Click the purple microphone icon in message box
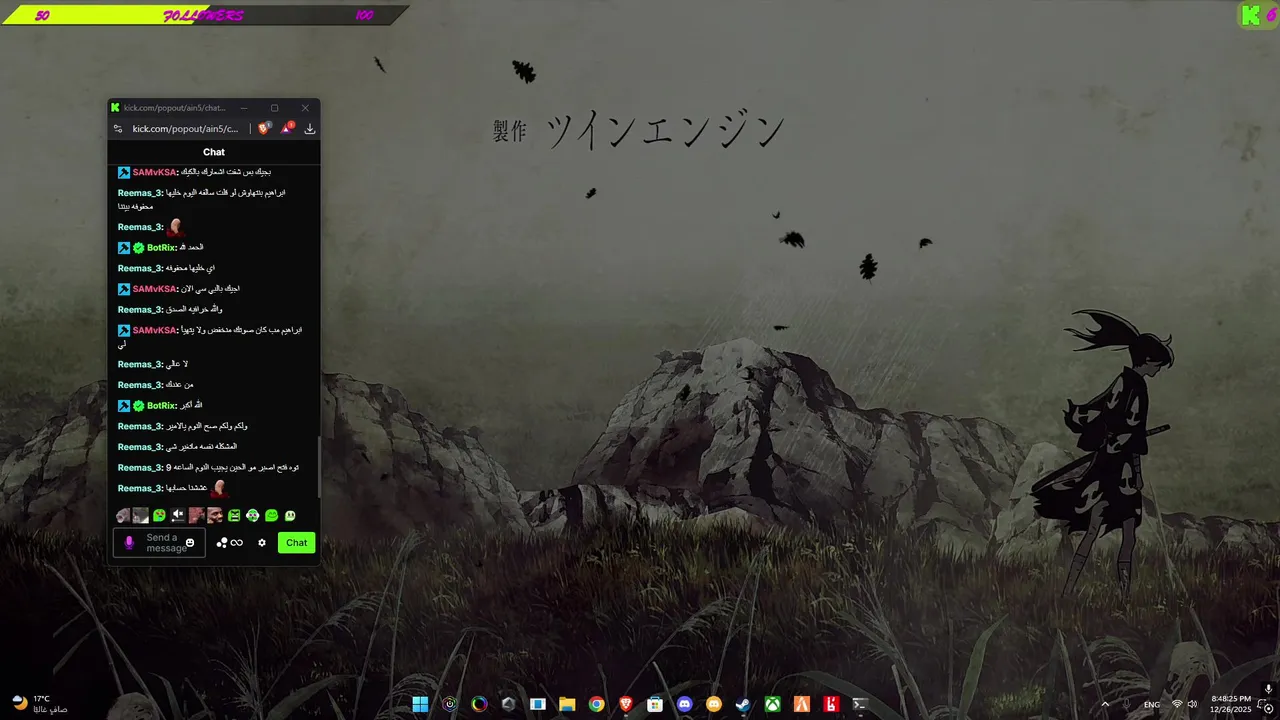Image resolution: width=1280 pixels, height=720 pixels. 128,542
